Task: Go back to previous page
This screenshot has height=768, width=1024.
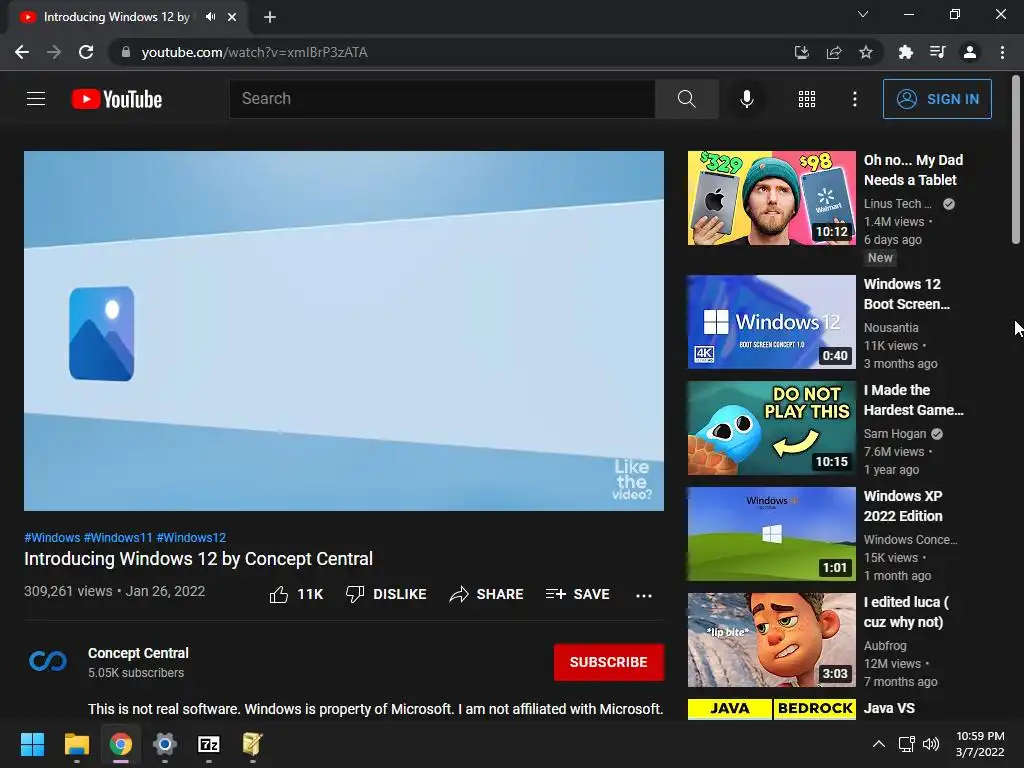Action: (22, 52)
